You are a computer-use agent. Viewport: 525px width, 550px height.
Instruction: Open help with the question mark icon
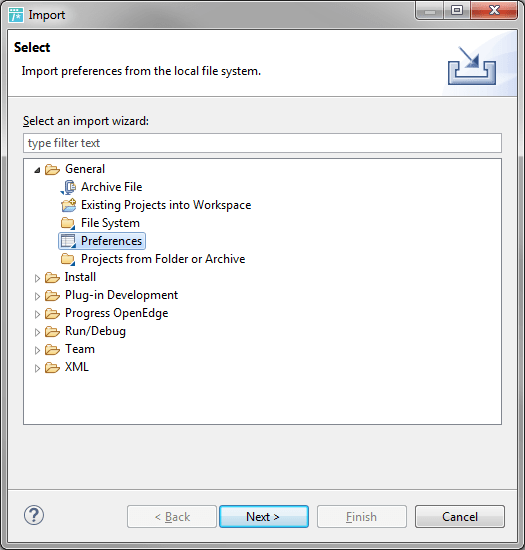tap(34, 515)
